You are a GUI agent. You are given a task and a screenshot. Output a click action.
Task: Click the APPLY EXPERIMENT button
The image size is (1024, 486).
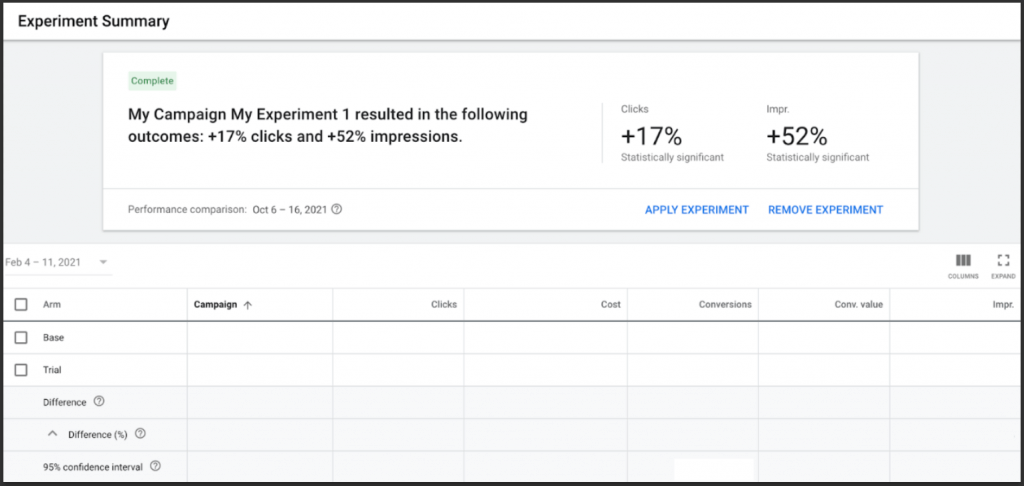[x=697, y=210]
